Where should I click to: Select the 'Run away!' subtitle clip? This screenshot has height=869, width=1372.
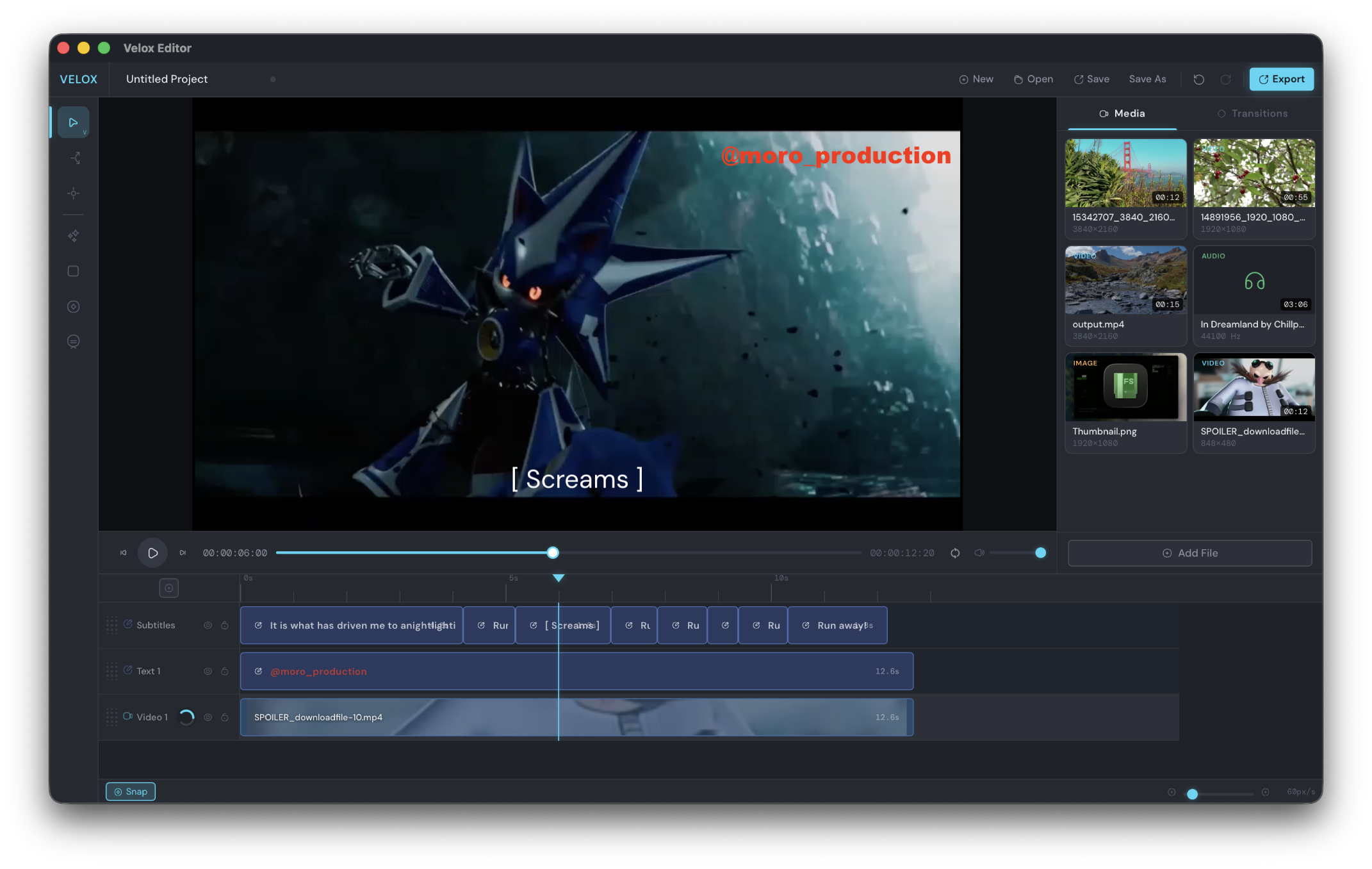[x=838, y=625]
